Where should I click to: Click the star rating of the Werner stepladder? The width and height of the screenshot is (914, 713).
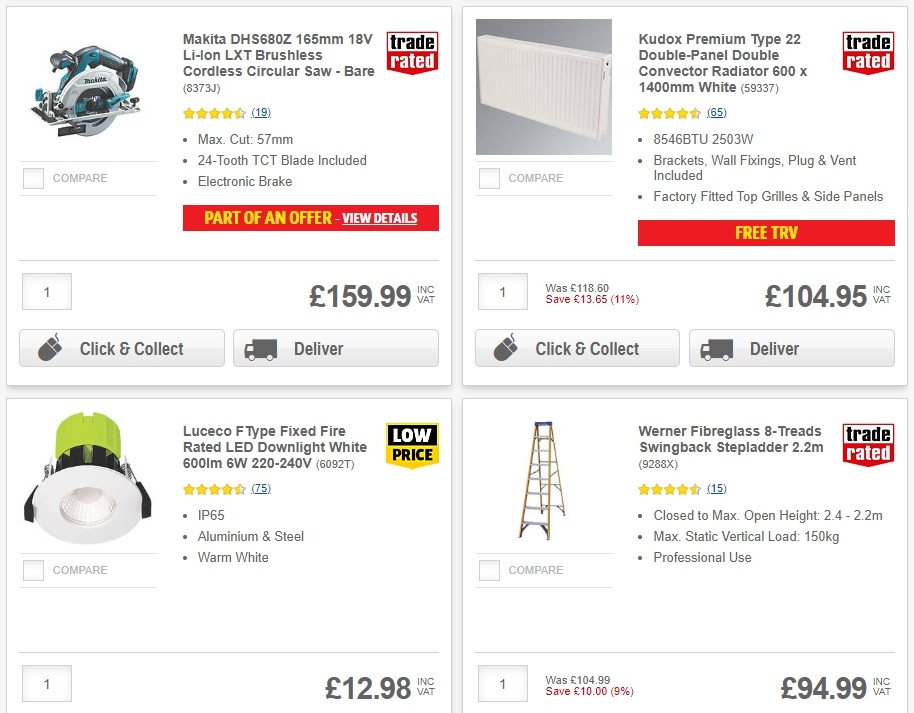(667, 489)
